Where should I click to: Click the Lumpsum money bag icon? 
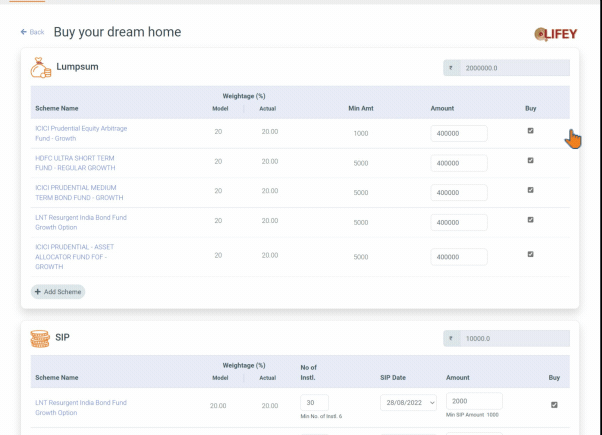[40, 67]
